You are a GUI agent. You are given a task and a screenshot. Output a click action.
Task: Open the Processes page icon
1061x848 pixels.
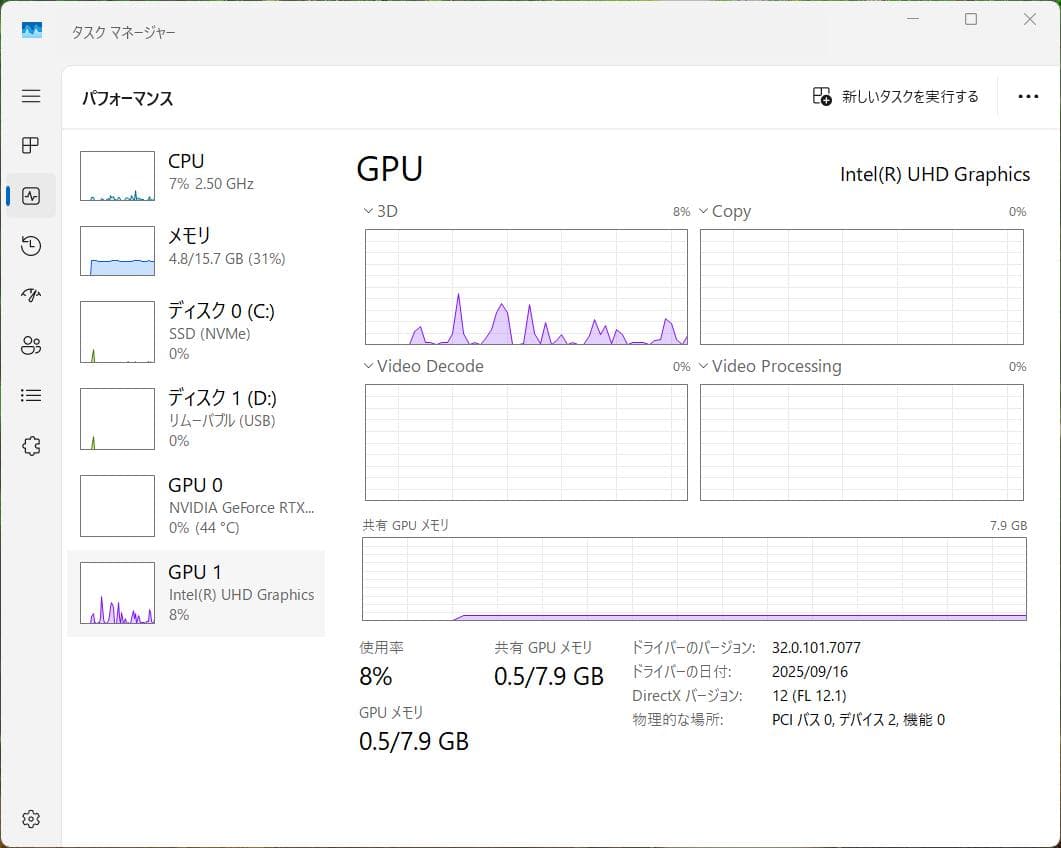(31, 146)
